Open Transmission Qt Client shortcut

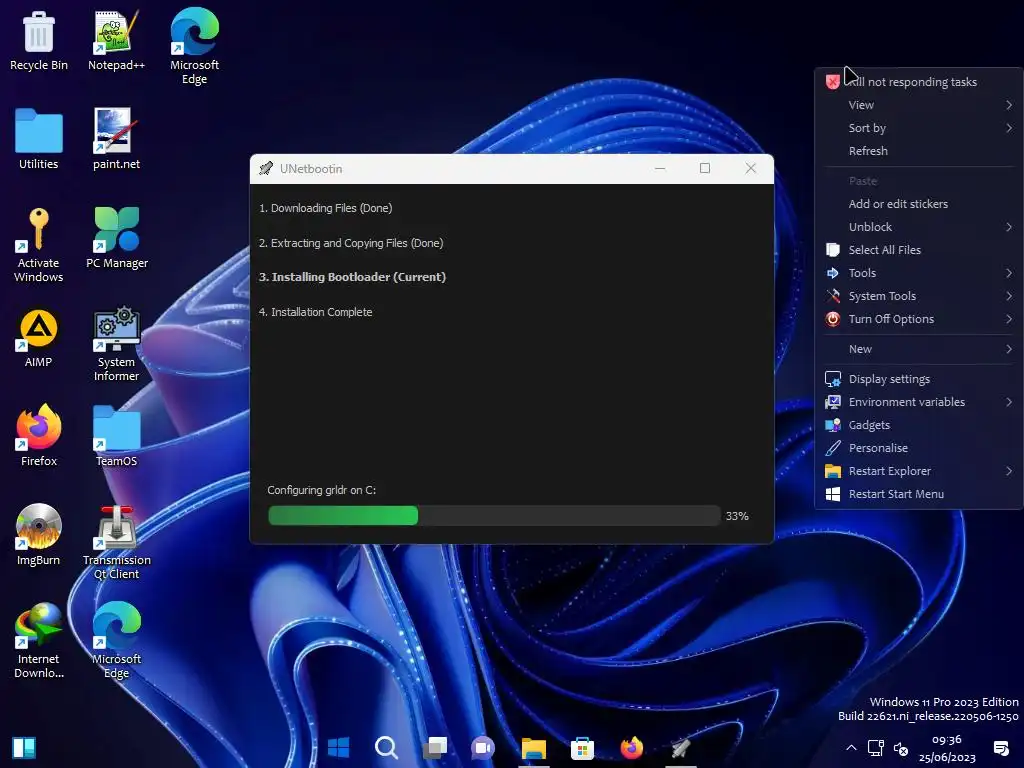pyautogui.click(x=116, y=543)
